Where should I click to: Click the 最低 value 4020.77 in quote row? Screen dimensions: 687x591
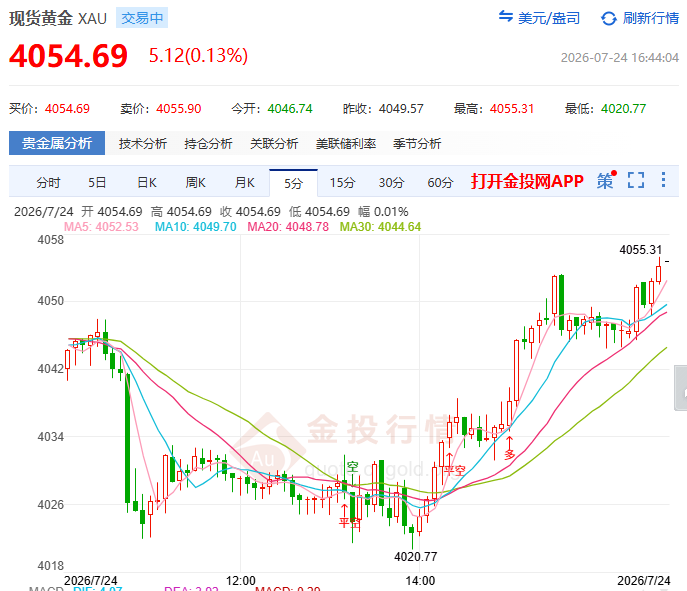click(x=623, y=108)
